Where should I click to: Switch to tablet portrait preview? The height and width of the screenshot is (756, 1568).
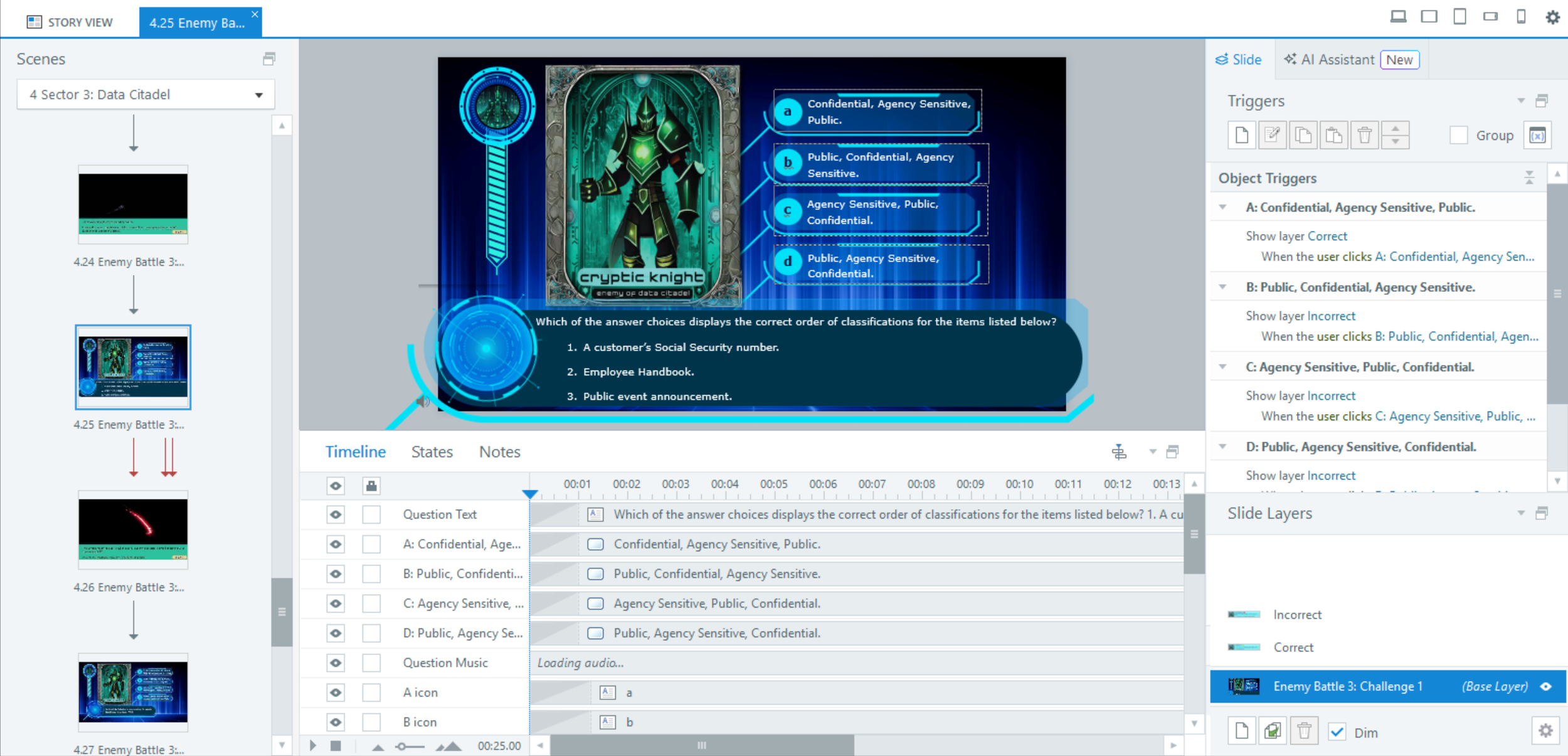[1460, 17]
